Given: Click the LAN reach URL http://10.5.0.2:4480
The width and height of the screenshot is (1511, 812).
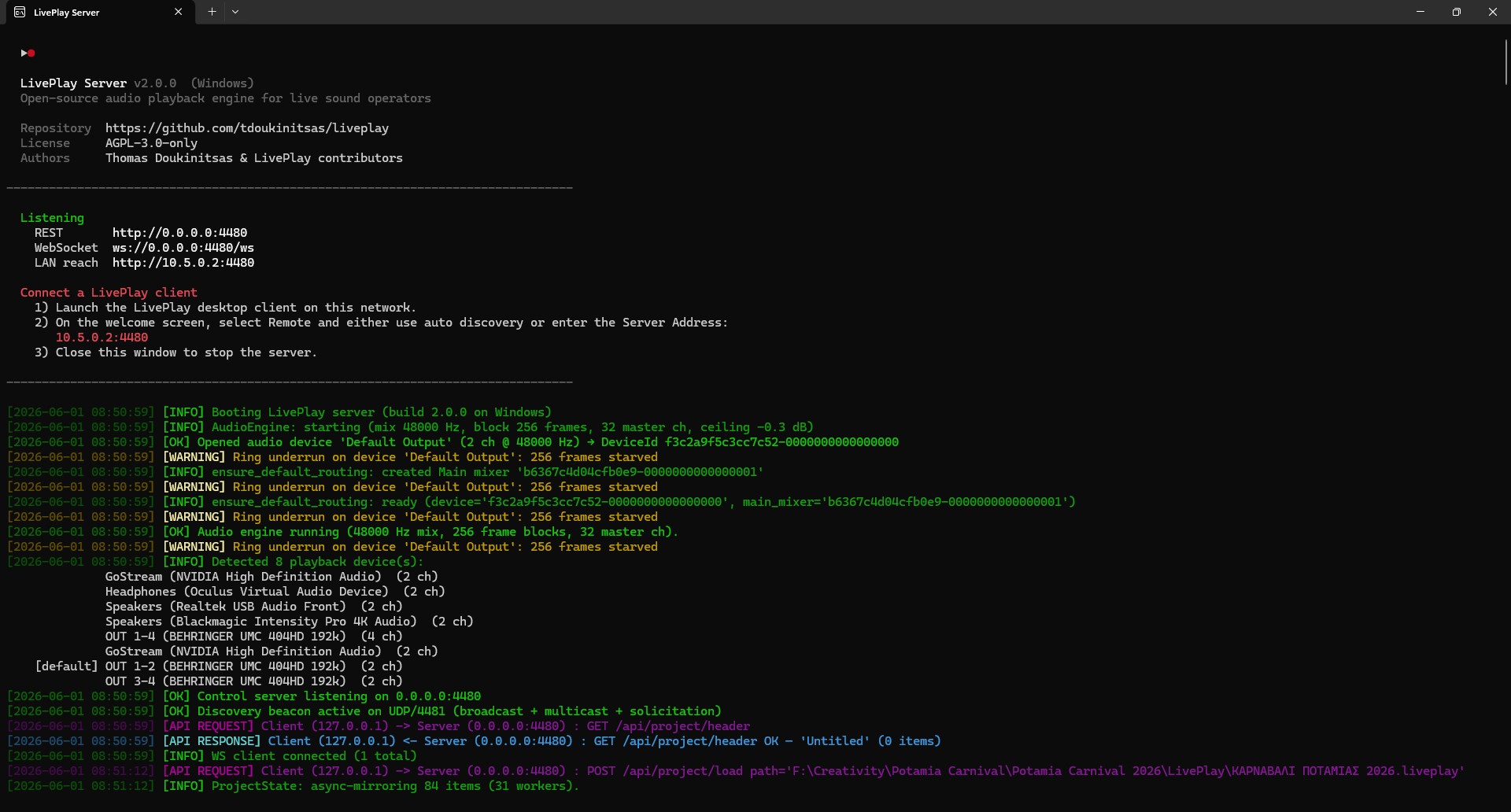Looking at the screenshot, I should 183,262.
